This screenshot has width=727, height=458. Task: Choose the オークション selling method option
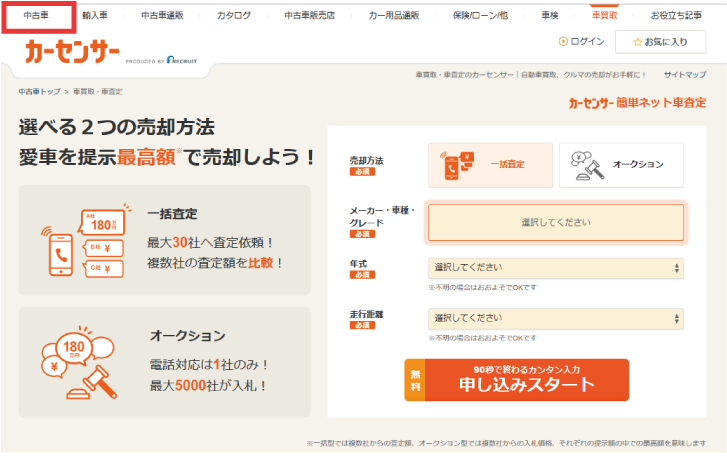621,165
